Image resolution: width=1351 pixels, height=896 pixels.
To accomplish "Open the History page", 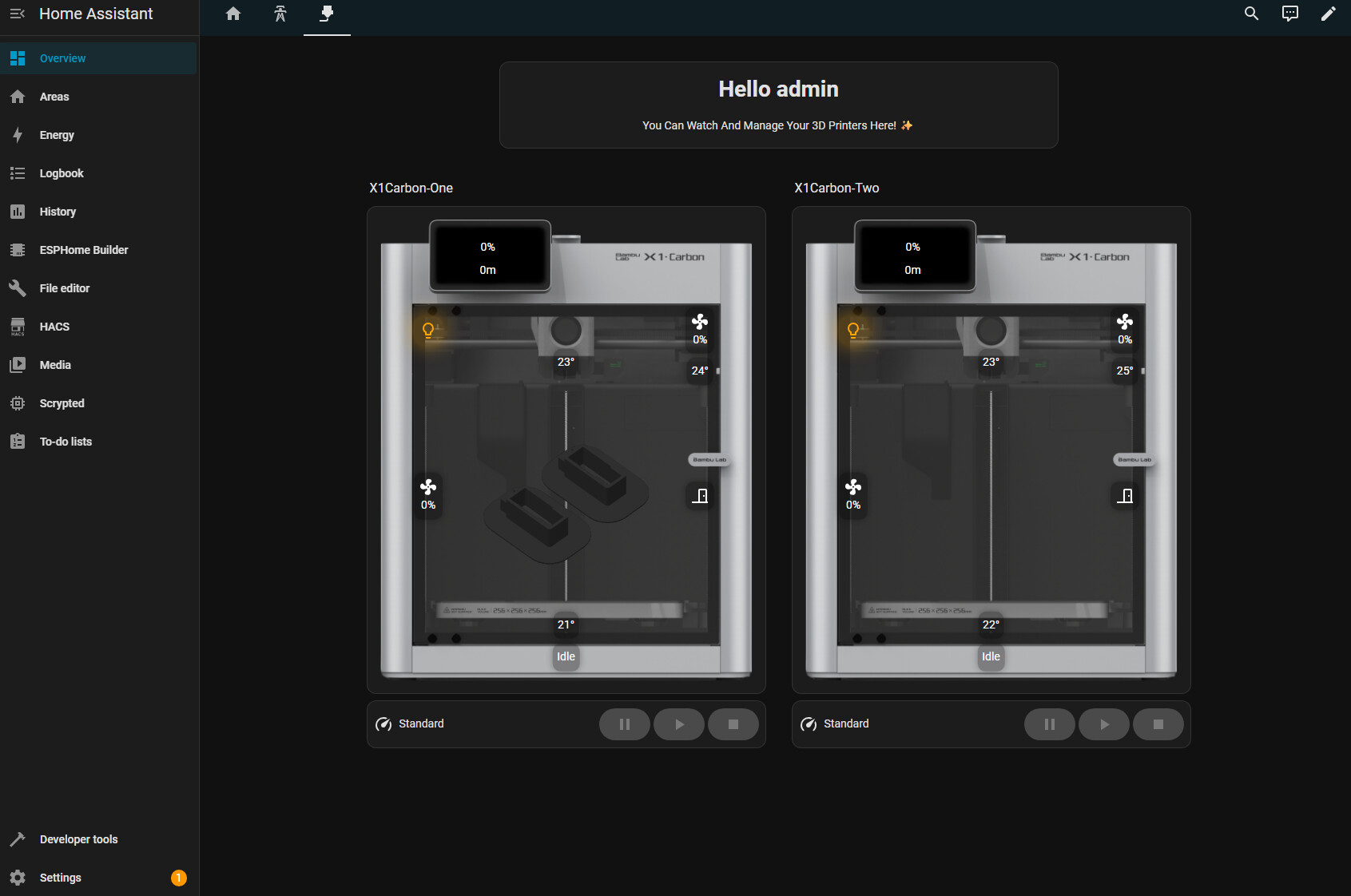I will point(98,212).
